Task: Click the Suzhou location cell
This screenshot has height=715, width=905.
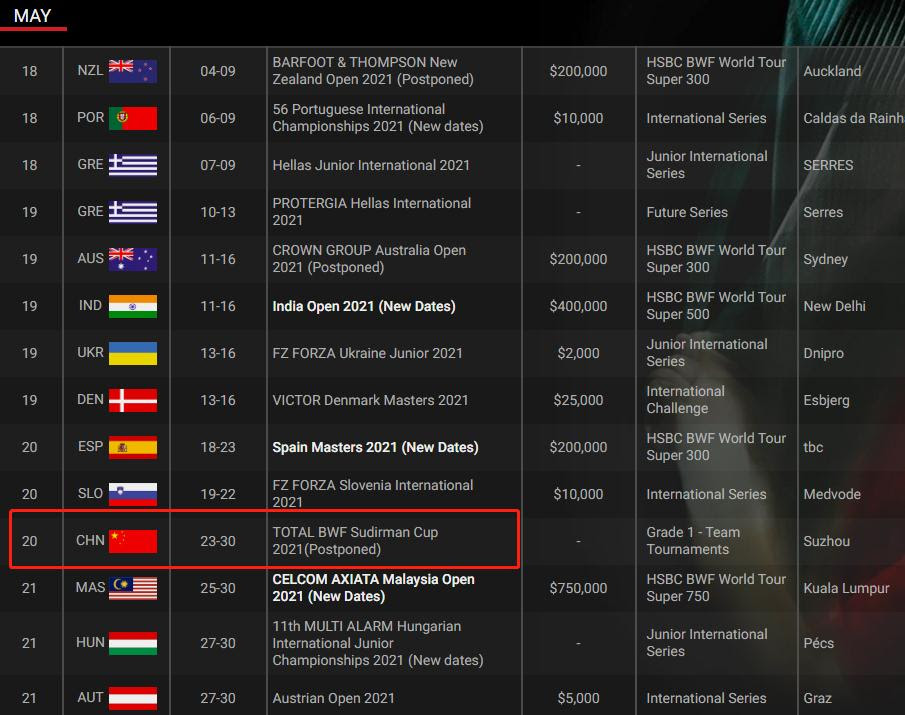Action: (827, 541)
